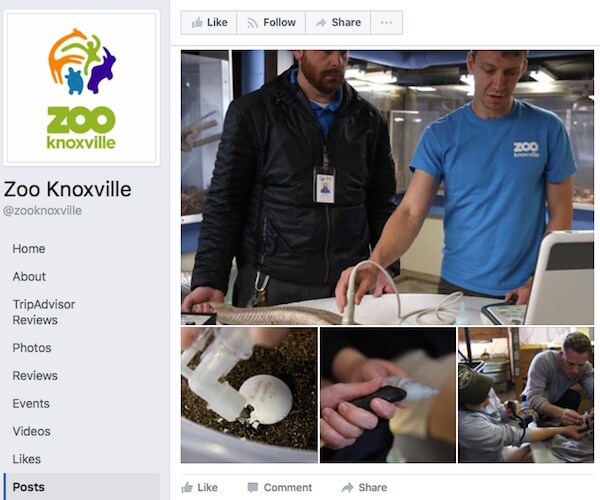Open the three-dots more options menu
This screenshot has width=600, height=500.
coord(386,23)
